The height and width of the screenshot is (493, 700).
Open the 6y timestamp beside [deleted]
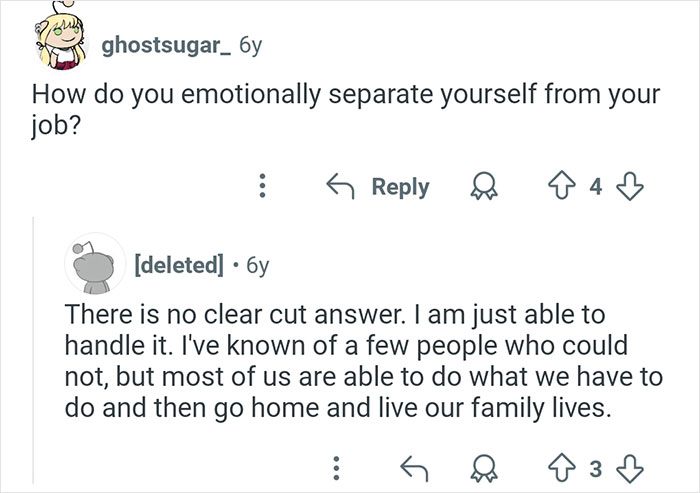tap(256, 267)
